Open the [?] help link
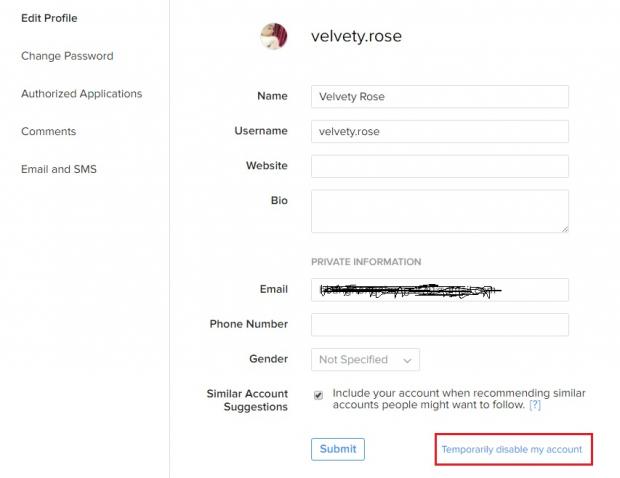 point(535,406)
